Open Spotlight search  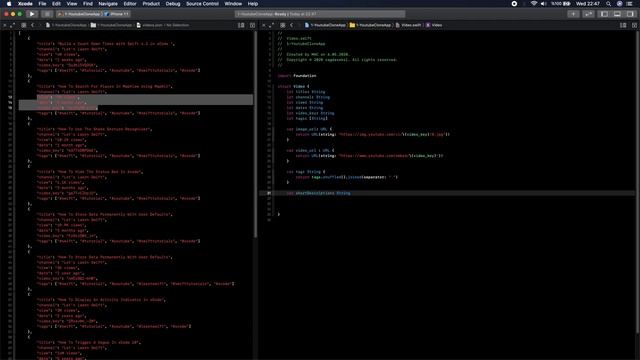[x=609, y=4]
